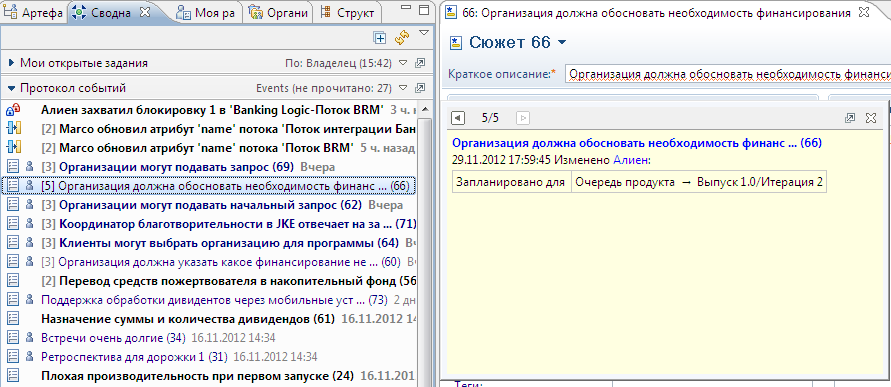Click lock icon of Алиен захватил блокировку event

(12, 109)
